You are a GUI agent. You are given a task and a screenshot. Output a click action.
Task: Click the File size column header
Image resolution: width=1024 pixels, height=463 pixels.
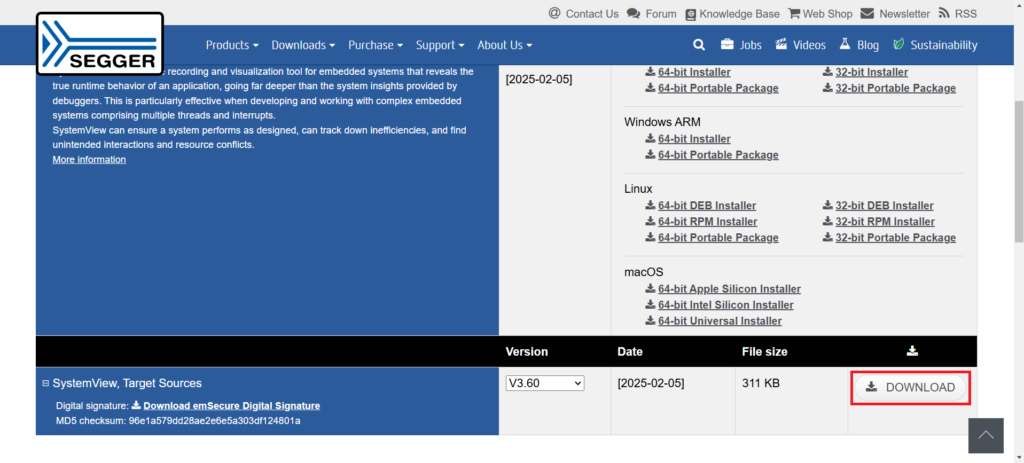coord(765,351)
